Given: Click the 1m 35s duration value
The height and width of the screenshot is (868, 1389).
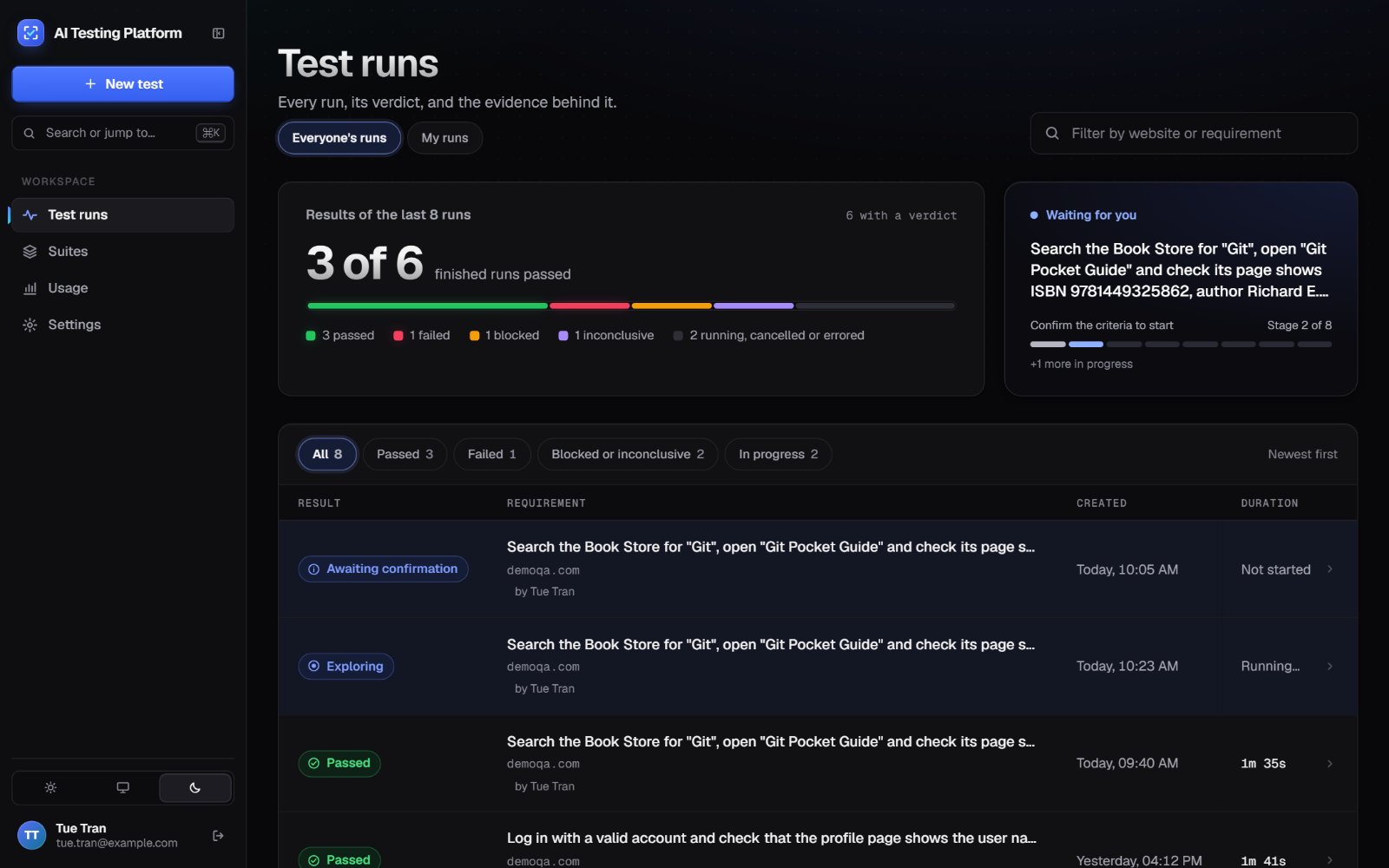Looking at the screenshot, I should point(1263,764).
